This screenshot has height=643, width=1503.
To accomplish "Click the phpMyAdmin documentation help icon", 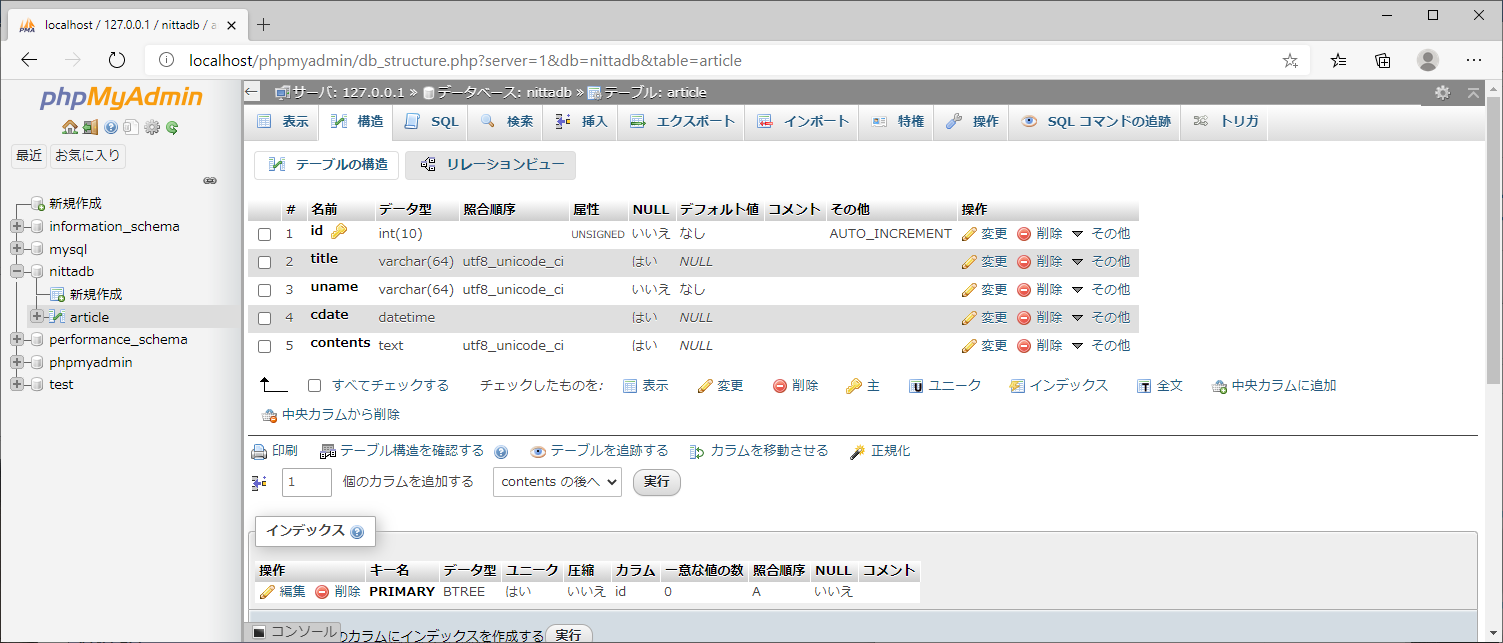I will pyautogui.click(x=111, y=127).
